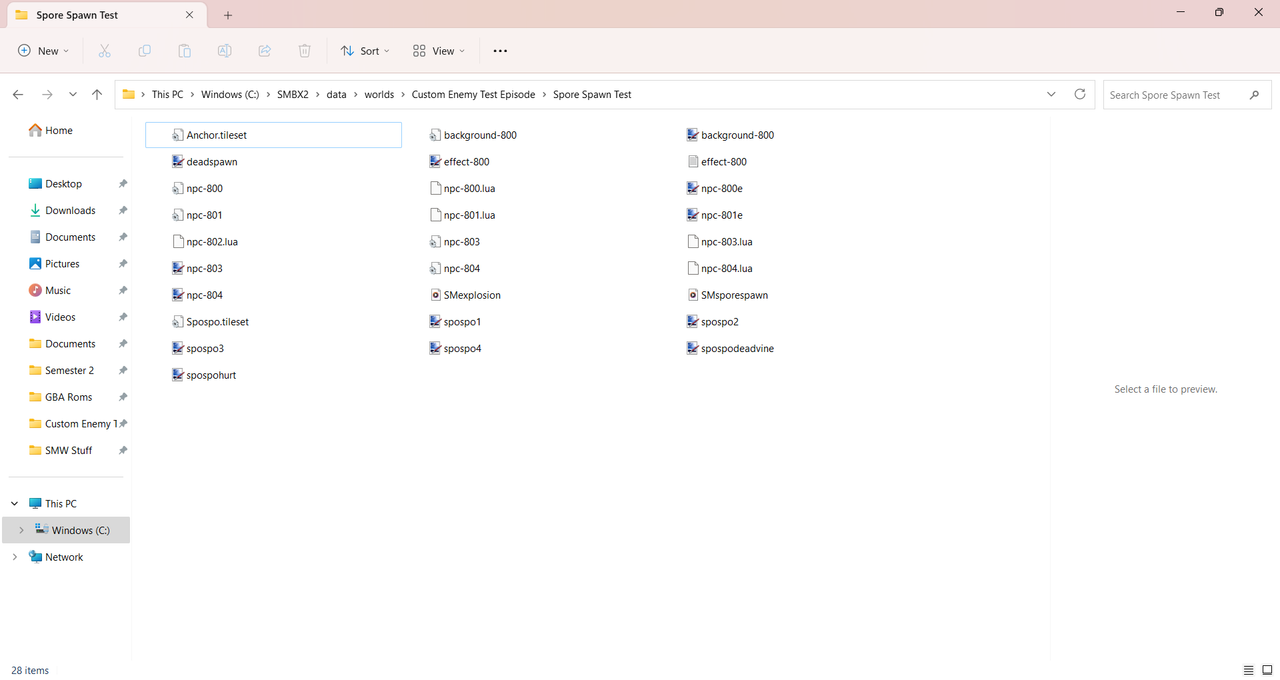The image size is (1280, 680).
Task: Open the Sort dropdown menu
Action: pos(364,51)
